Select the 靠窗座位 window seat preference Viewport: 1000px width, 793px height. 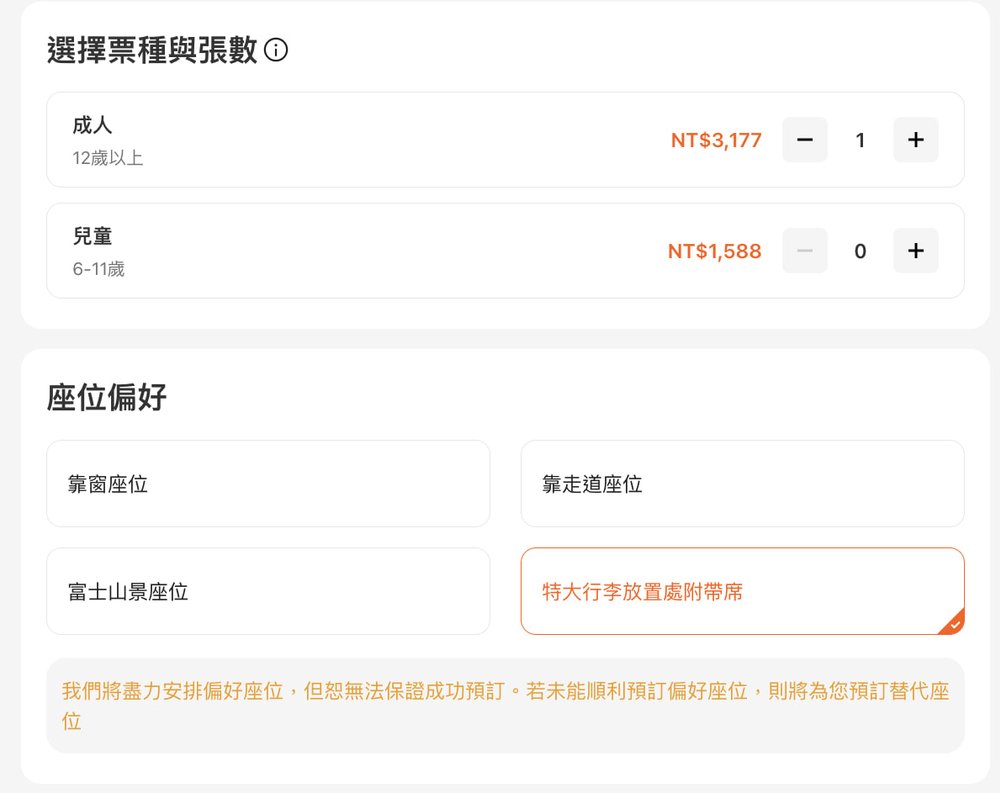tap(267, 483)
